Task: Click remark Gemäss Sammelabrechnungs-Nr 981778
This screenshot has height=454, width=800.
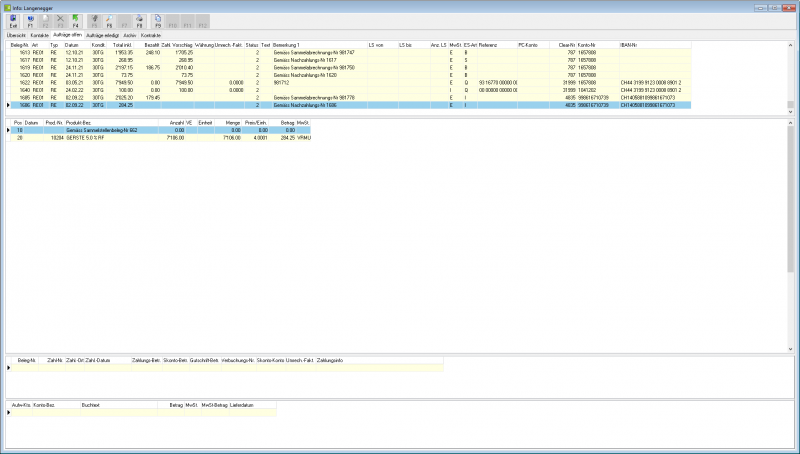Action: (x=314, y=97)
